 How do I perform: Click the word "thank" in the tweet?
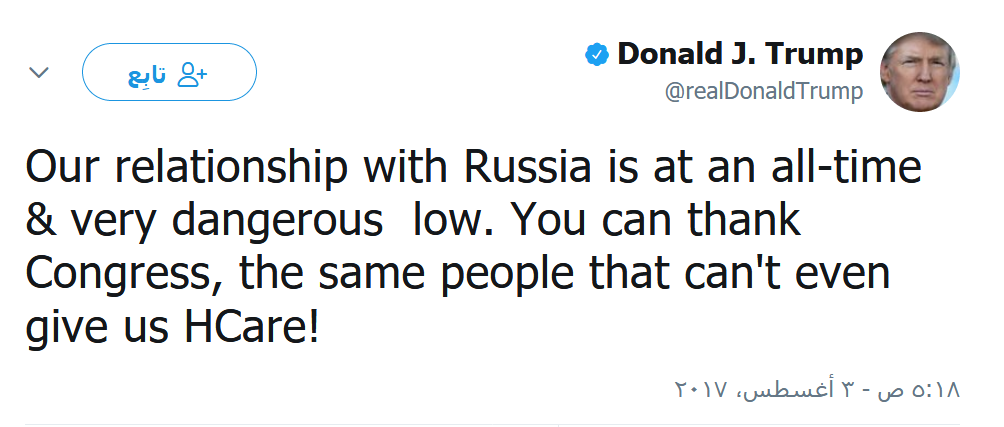click(x=740, y=220)
